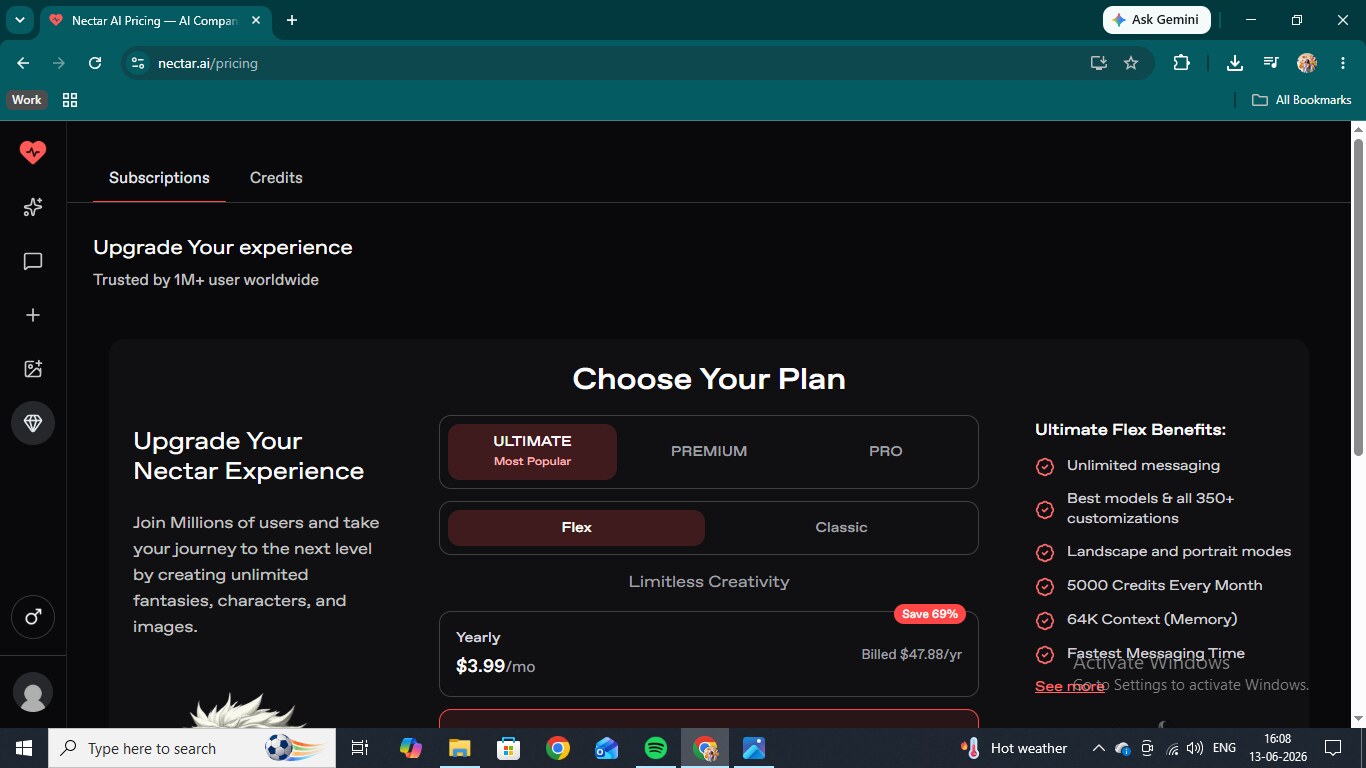Click the site information icon in address bar
This screenshot has height=768, width=1366.
point(138,63)
